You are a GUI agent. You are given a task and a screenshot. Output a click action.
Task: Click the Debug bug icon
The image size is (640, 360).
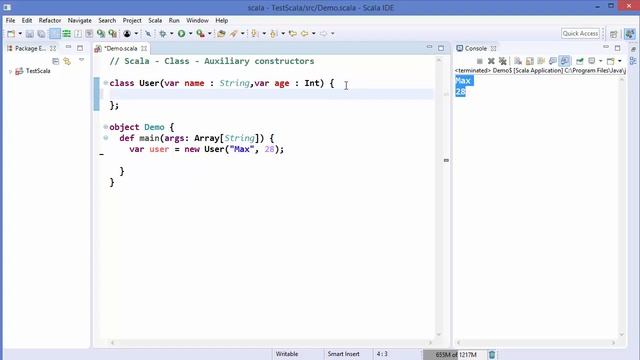pos(162,34)
